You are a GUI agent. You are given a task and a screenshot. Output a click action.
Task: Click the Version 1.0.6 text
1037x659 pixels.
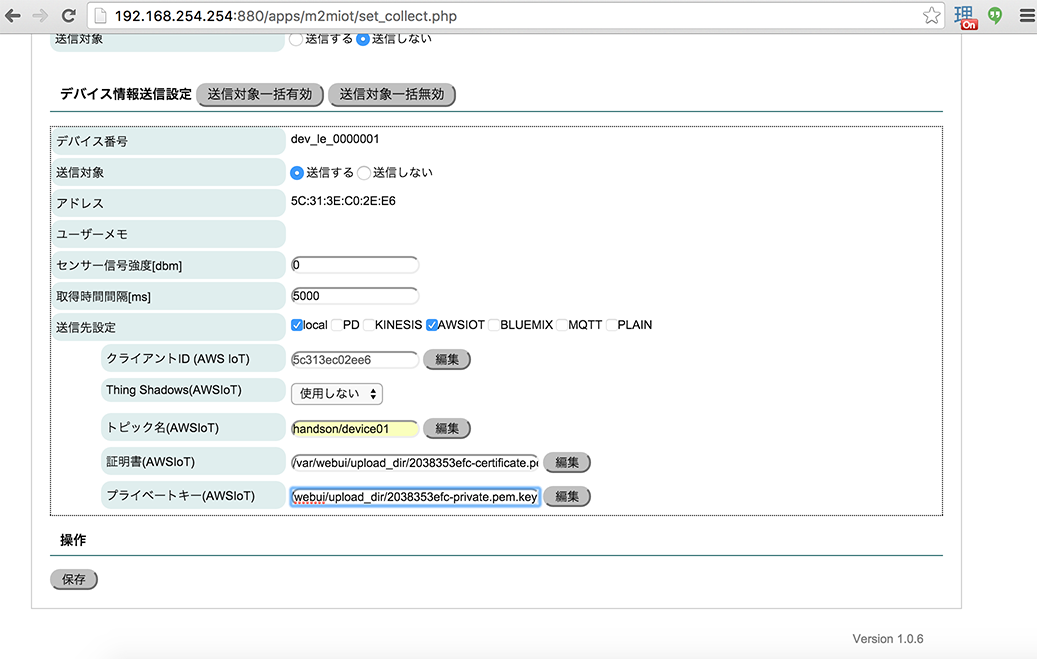[x=888, y=639]
